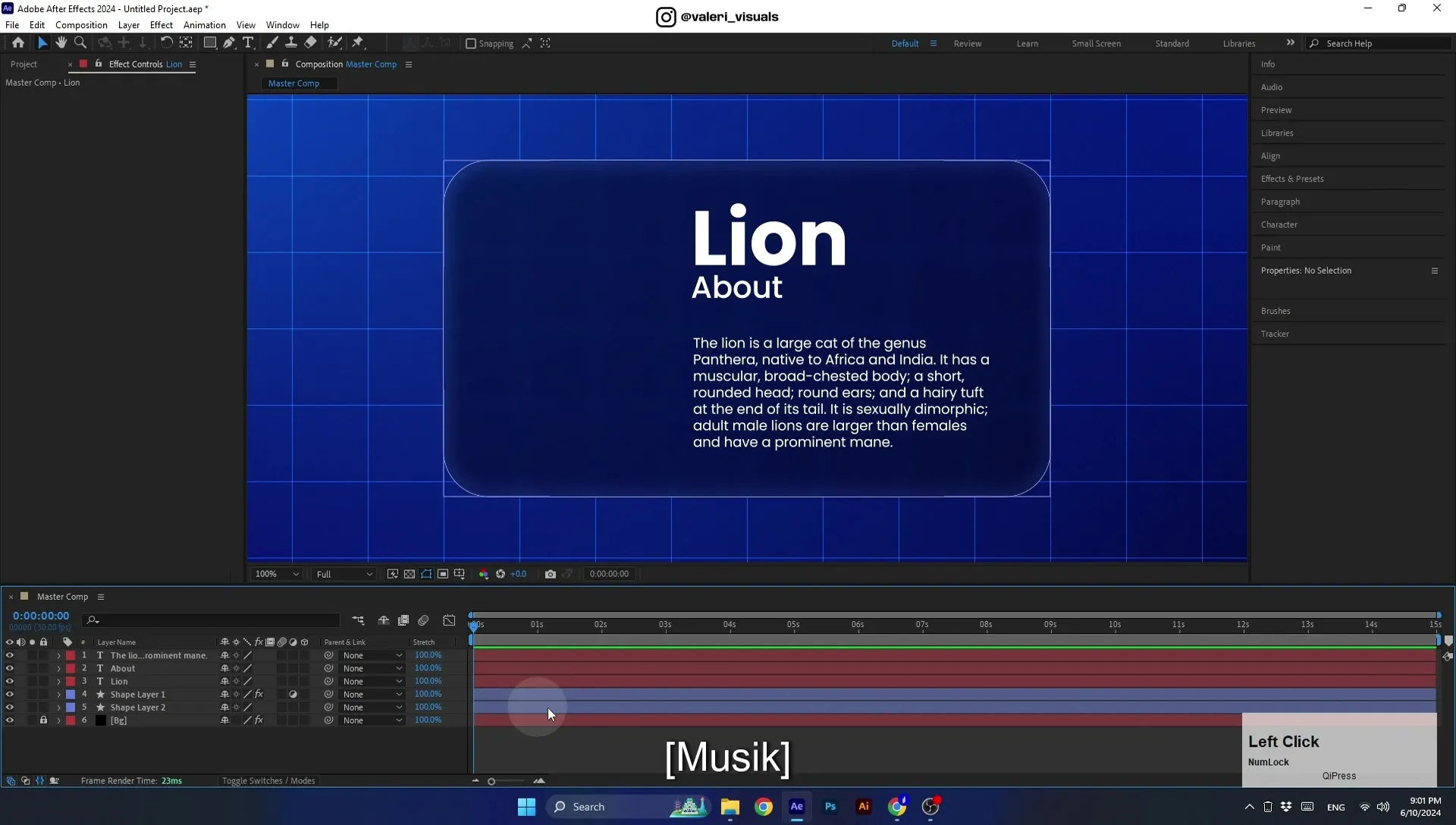This screenshot has height=825, width=1456.
Task: Select the Eraser tool
Action: (x=310, y=43)
